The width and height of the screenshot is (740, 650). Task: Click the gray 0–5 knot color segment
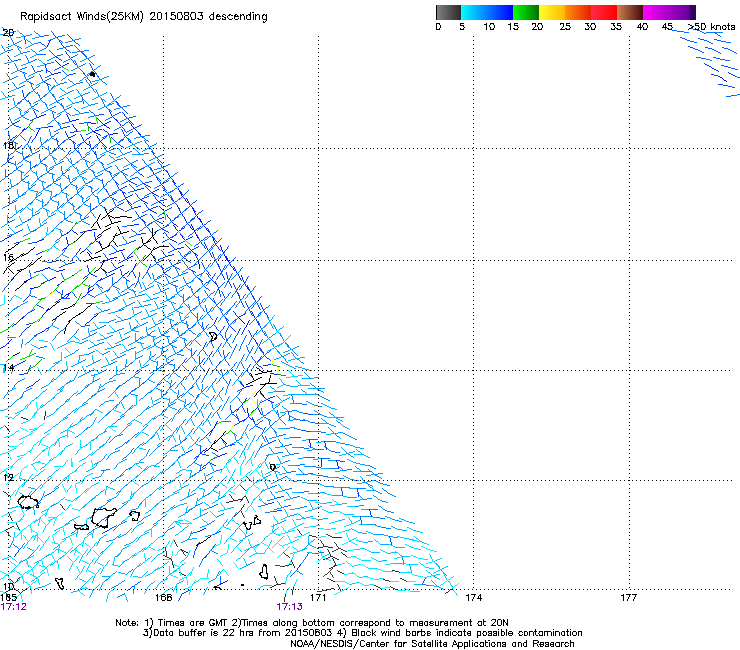point(448,12)
